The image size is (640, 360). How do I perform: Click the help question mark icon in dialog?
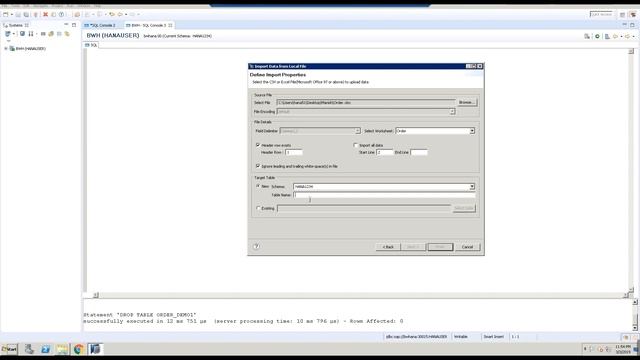pyautogui.click(x=256, y=247)
